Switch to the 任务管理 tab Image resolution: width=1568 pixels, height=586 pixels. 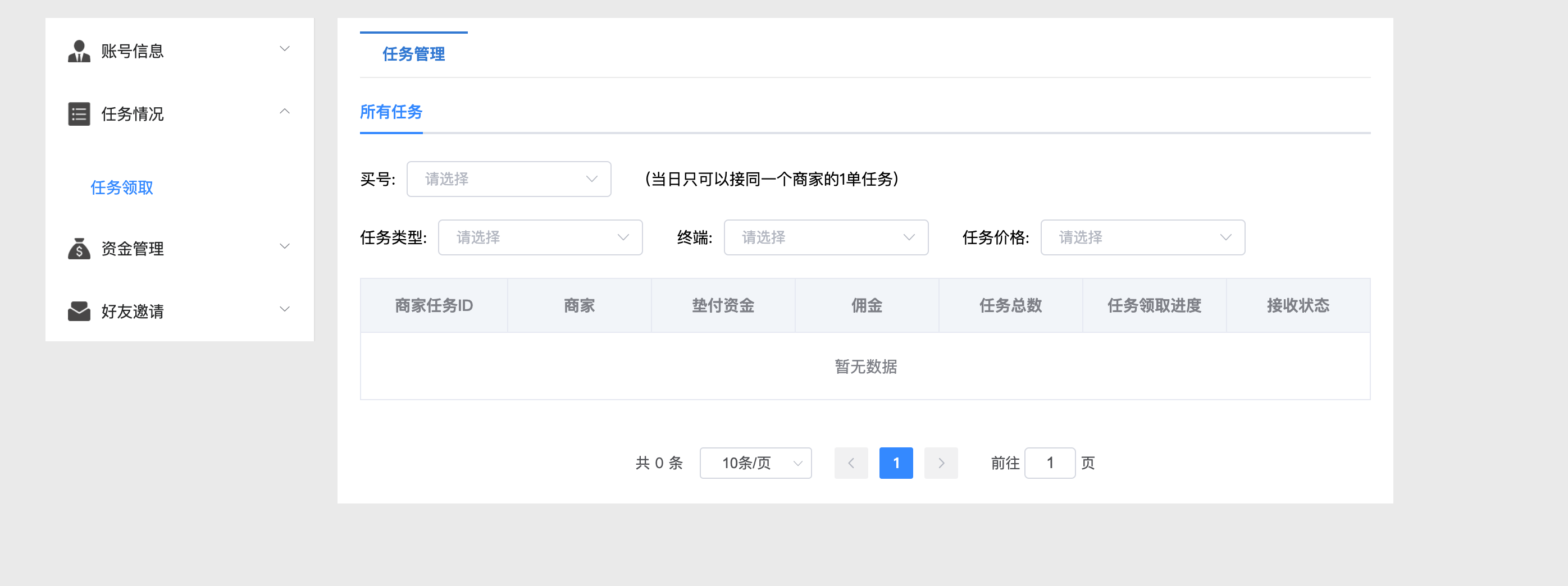tap(414, 54)
